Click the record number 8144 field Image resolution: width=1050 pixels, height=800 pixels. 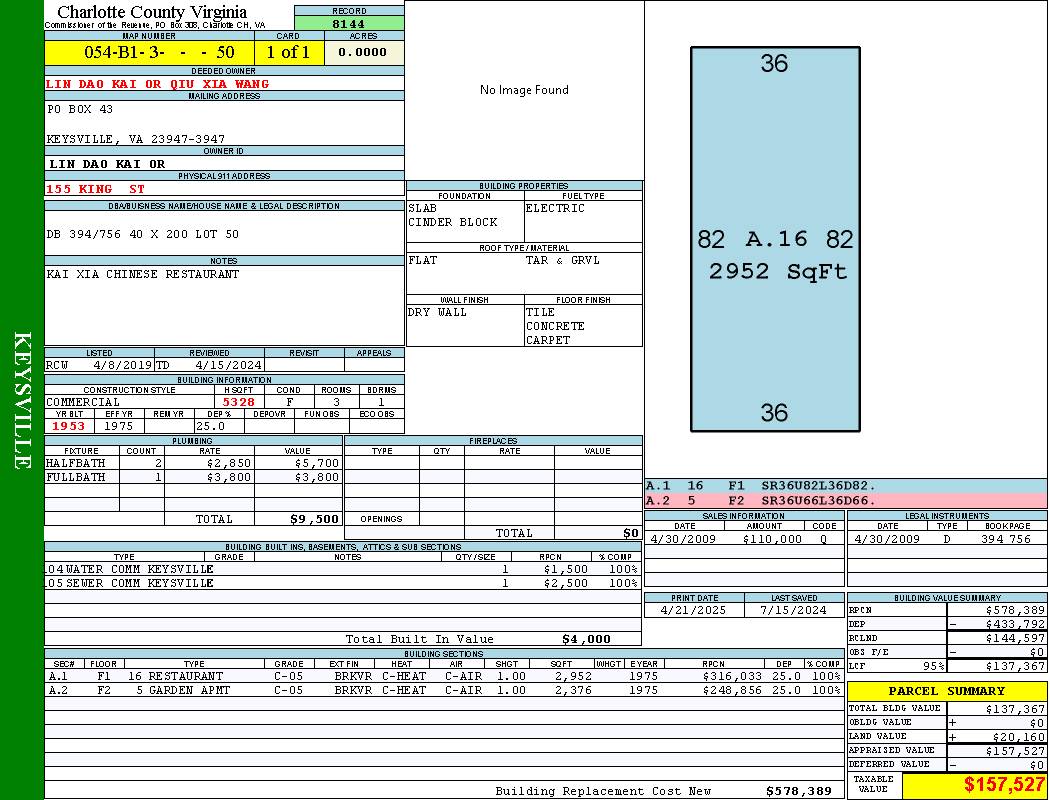point(348,23)
